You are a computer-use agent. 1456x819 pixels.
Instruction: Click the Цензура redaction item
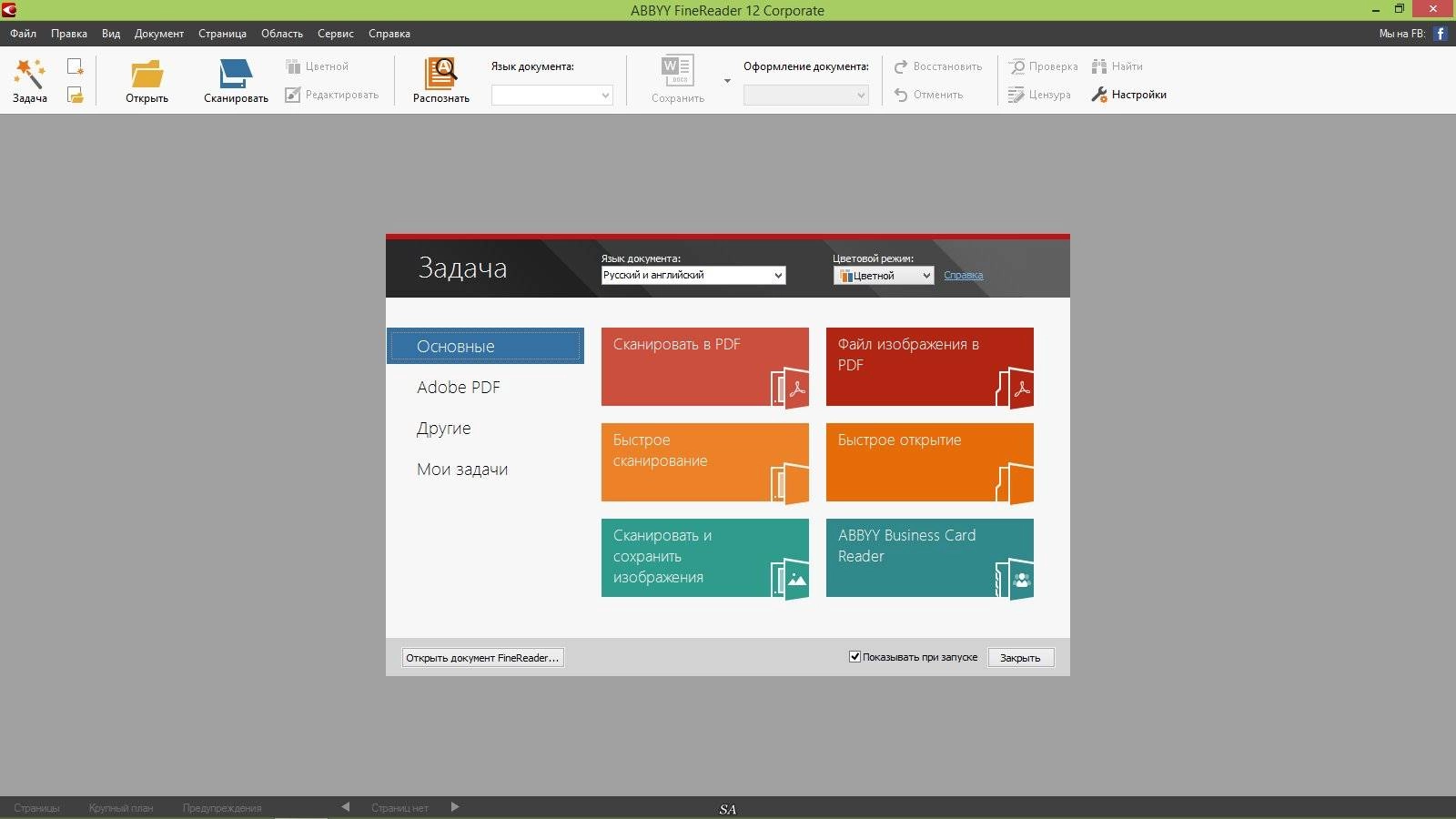[1039, 95]
